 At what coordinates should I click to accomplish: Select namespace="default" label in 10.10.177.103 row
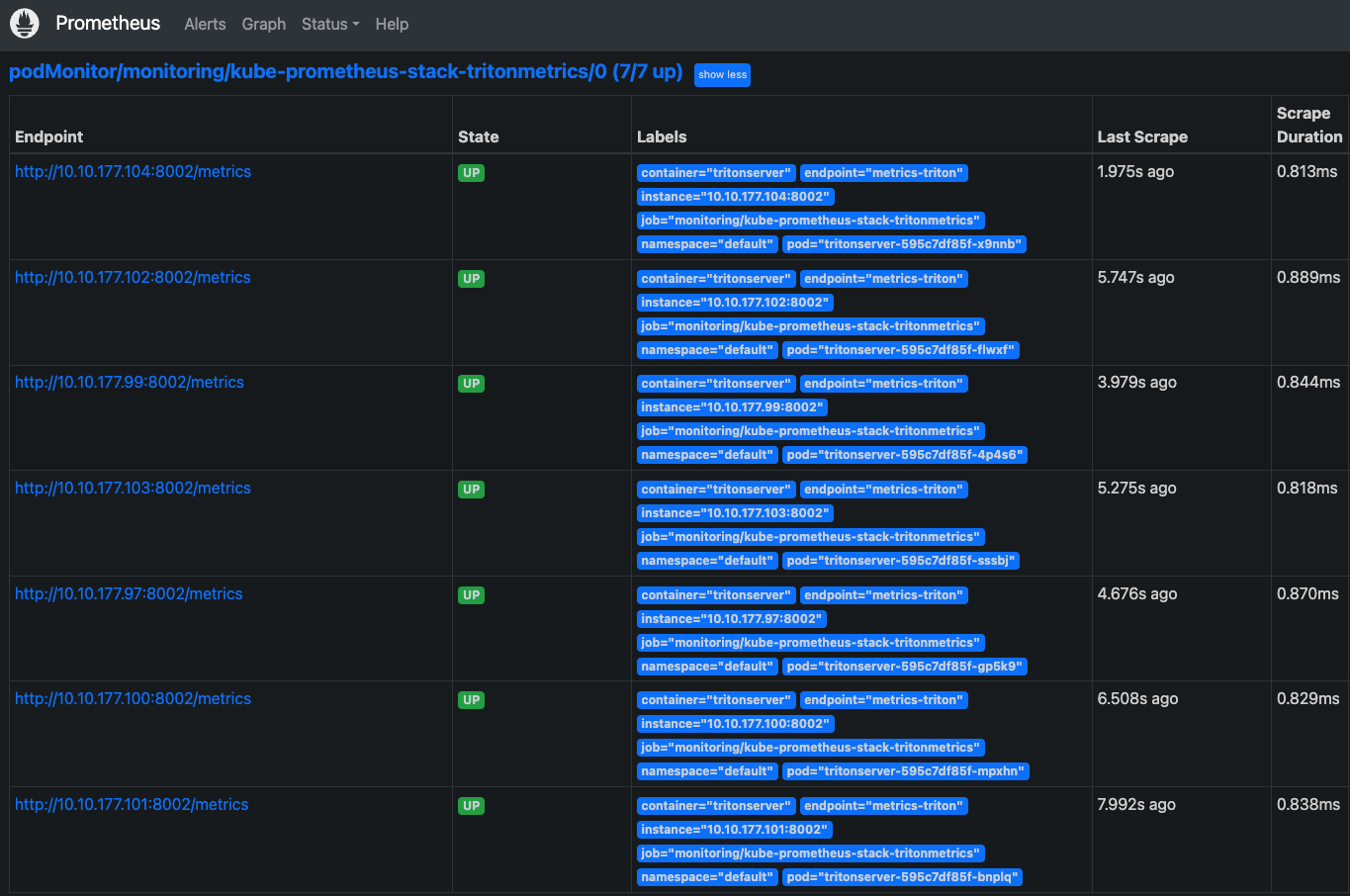(x=707, y=561)
